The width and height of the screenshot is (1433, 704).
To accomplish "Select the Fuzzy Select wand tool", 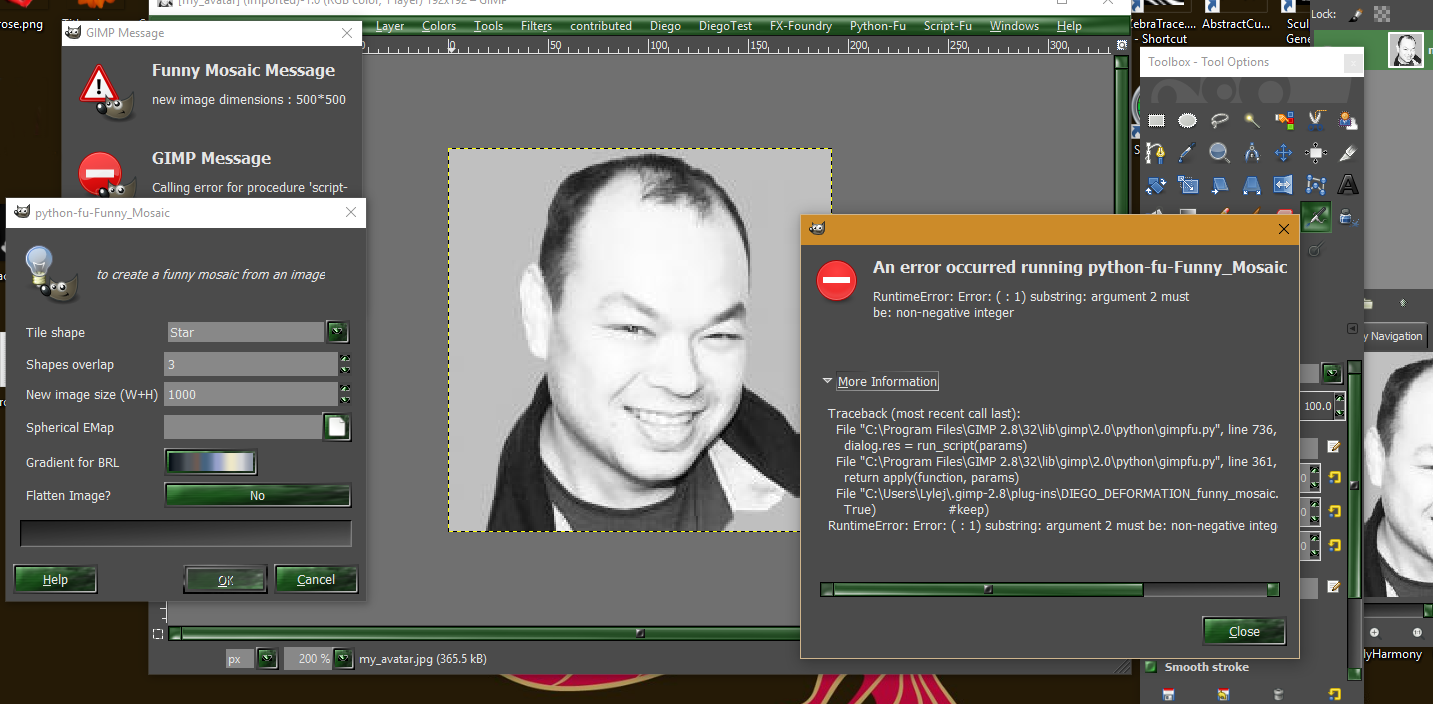I will pos(1251,121).
